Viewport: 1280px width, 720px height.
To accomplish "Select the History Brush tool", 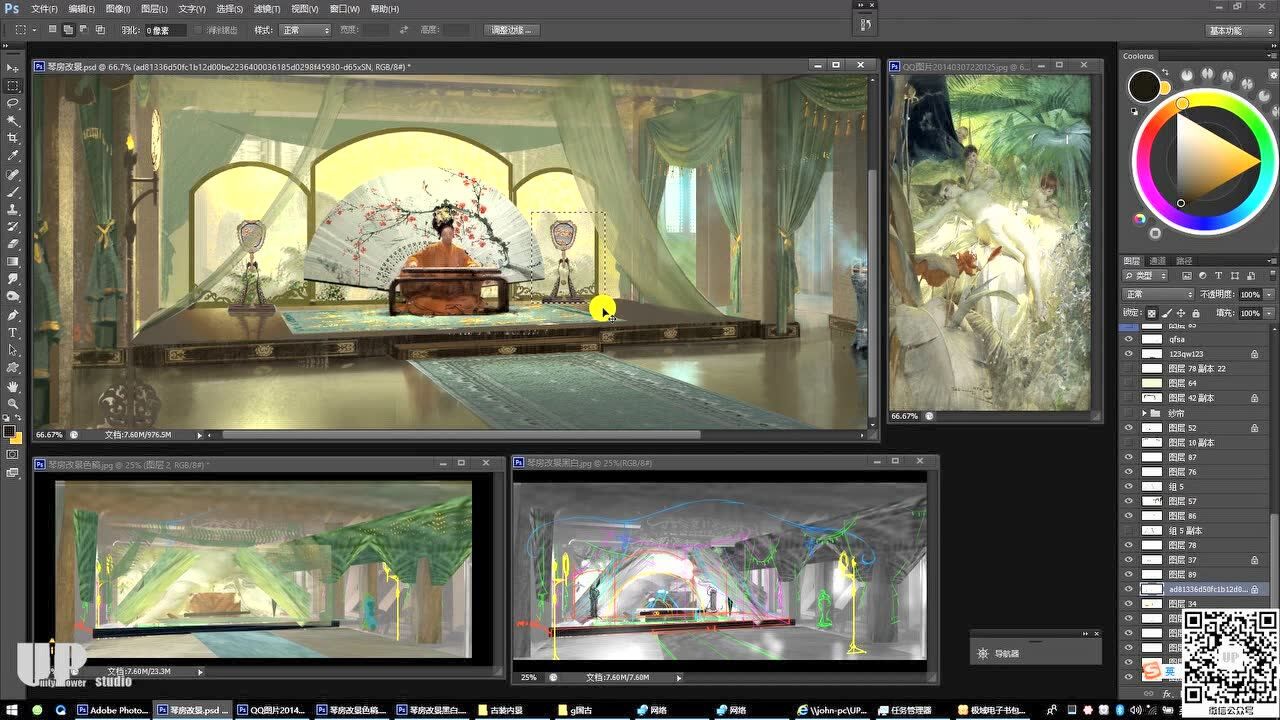I will 13,226.
